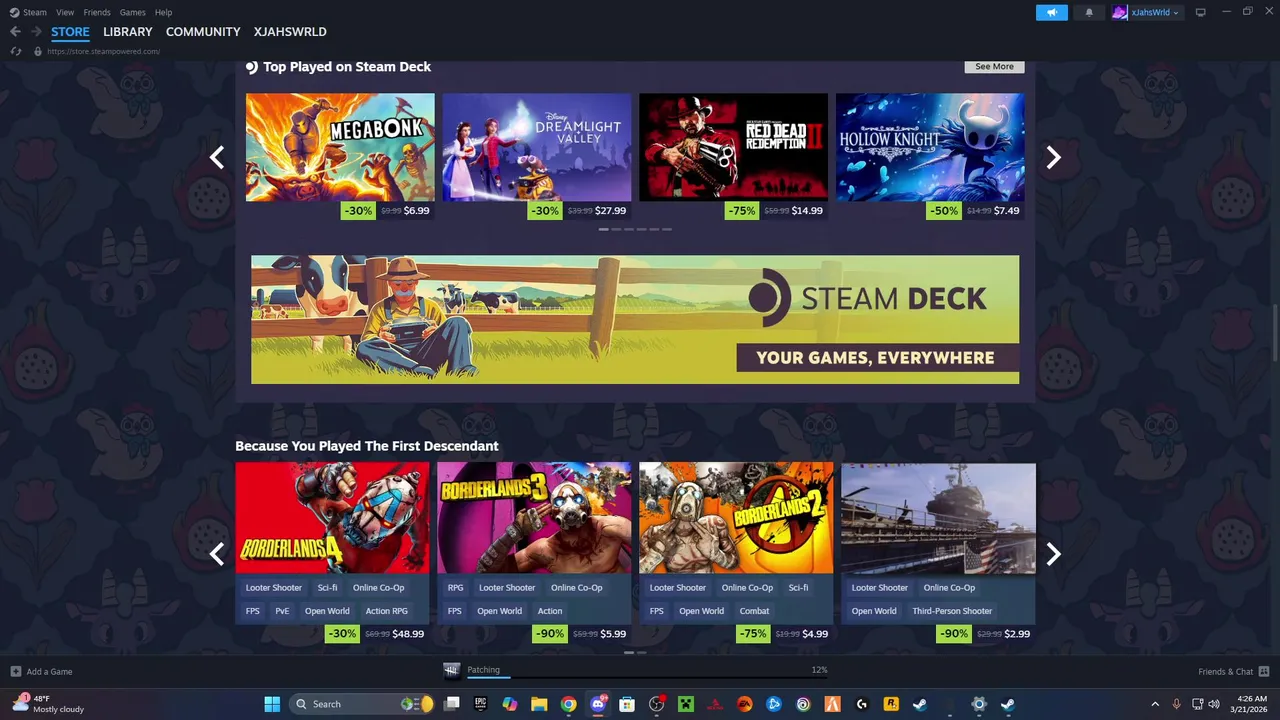Open the Help menu

163,12
